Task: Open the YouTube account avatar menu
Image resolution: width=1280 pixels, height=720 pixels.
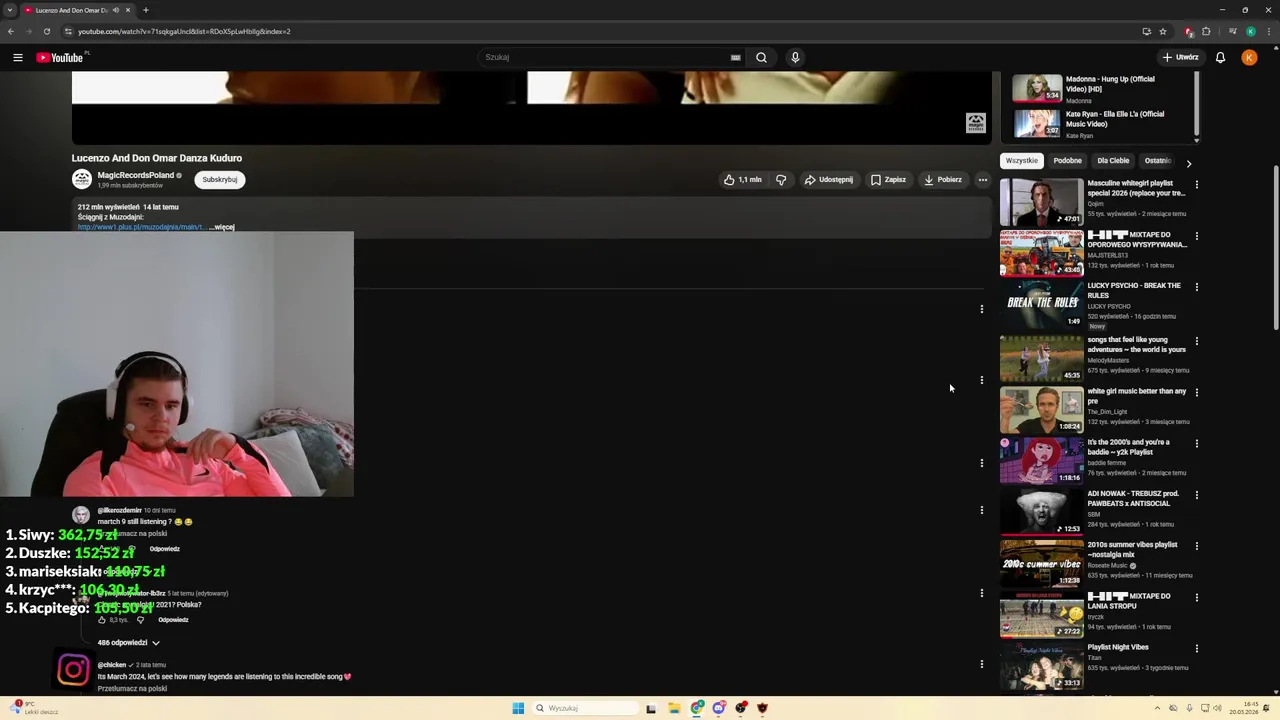Action: point(1249,57)
